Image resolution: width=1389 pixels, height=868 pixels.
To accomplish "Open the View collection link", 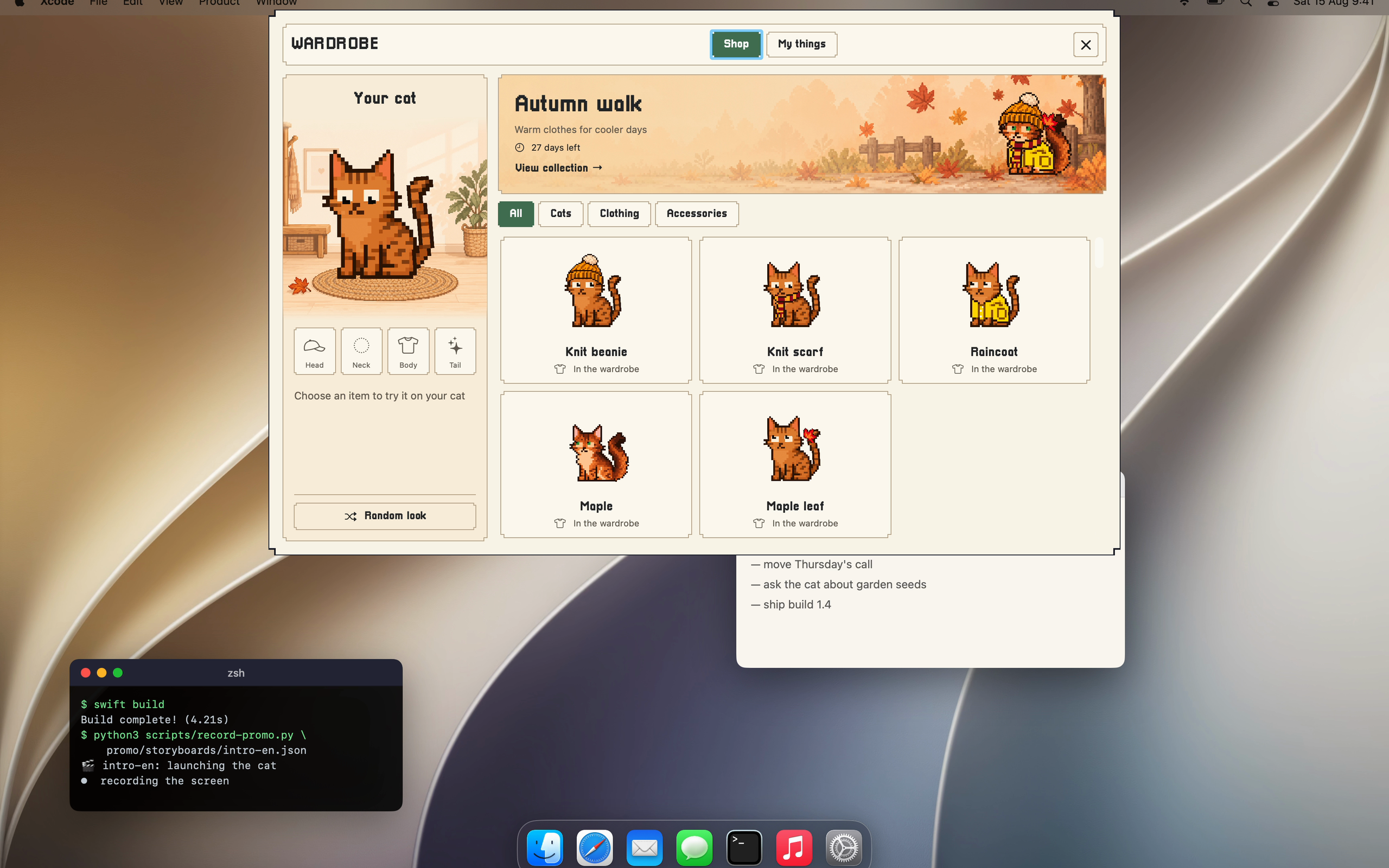I will [x=558, y=168].
